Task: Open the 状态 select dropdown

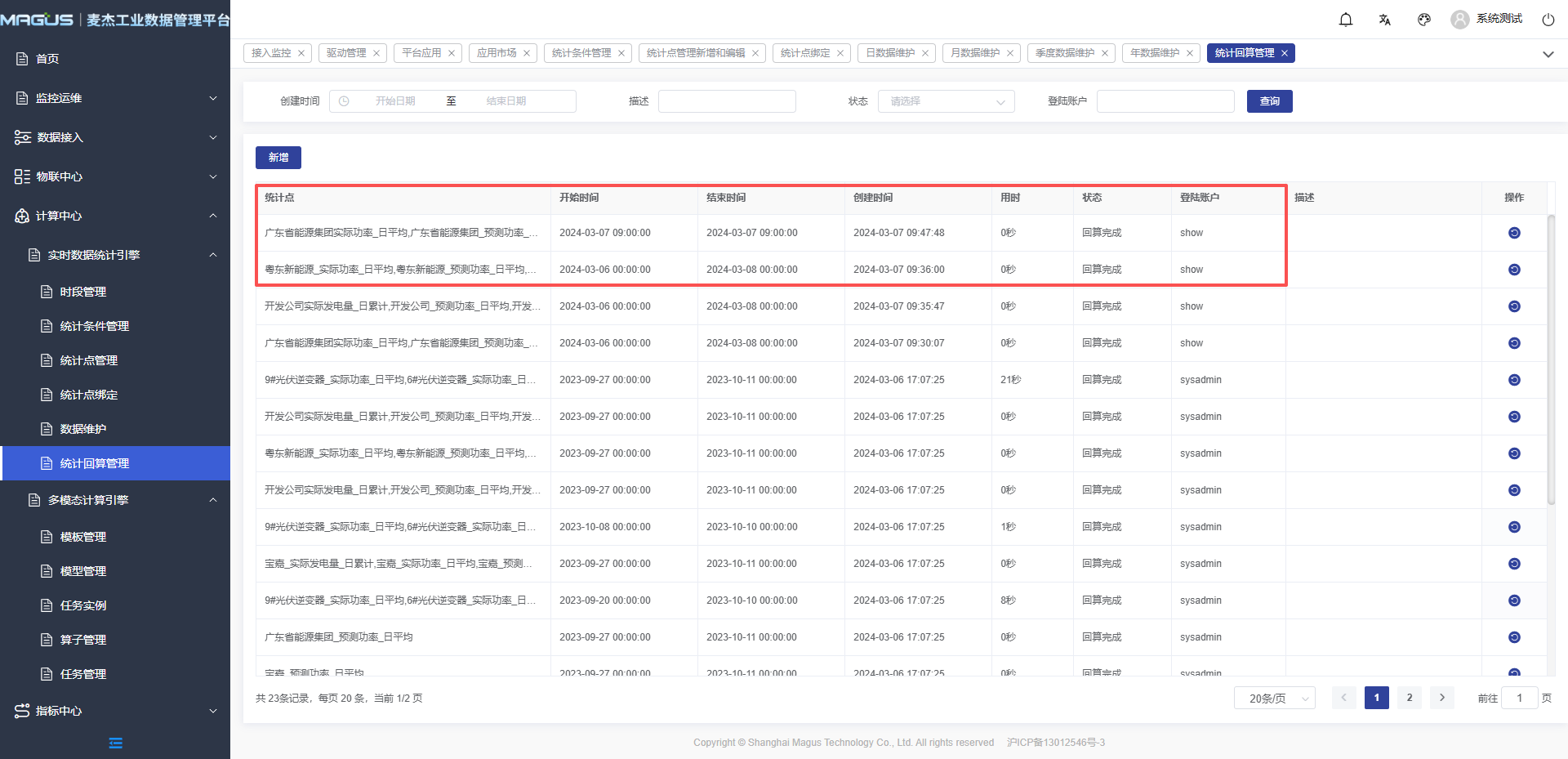Action: click(x=946, y=101)
